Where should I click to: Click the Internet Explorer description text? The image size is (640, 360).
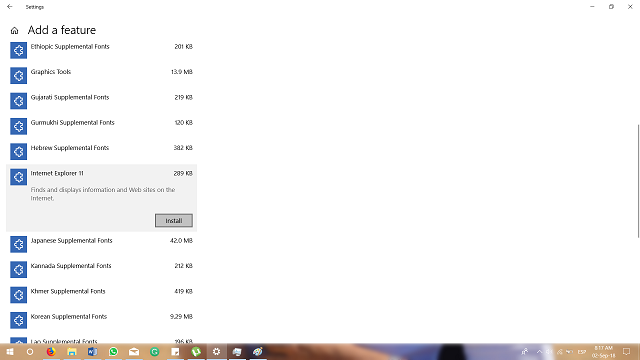pyautogui.click(x=103, y=194)
